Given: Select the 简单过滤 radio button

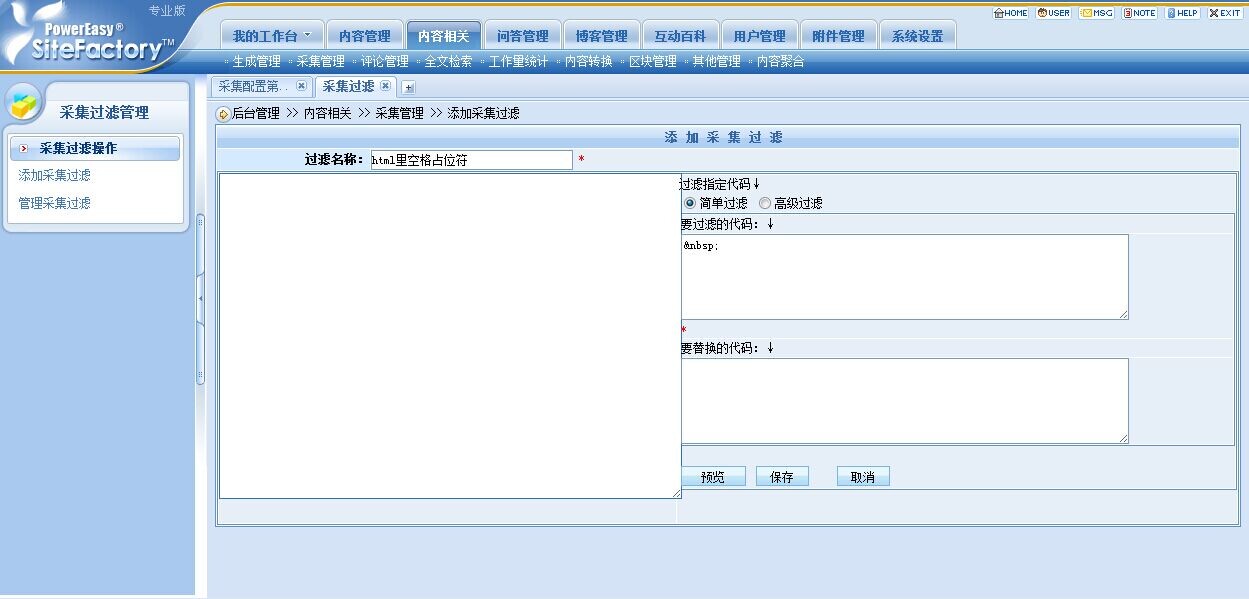Looking at the screenshot, I should pyautogui.click(x=689, y=203).
